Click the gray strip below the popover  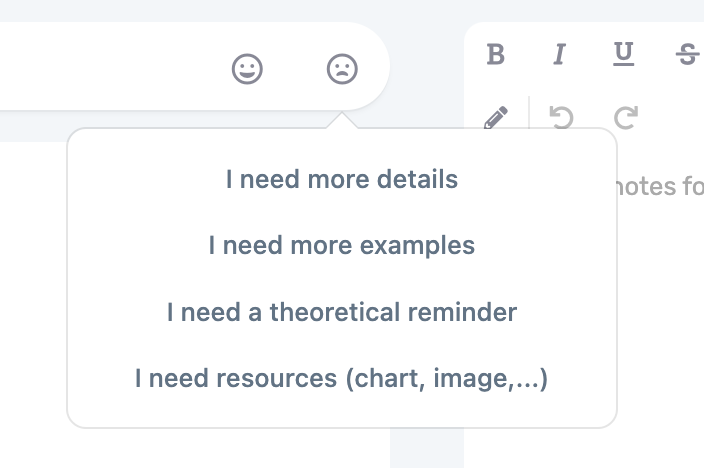426,450
